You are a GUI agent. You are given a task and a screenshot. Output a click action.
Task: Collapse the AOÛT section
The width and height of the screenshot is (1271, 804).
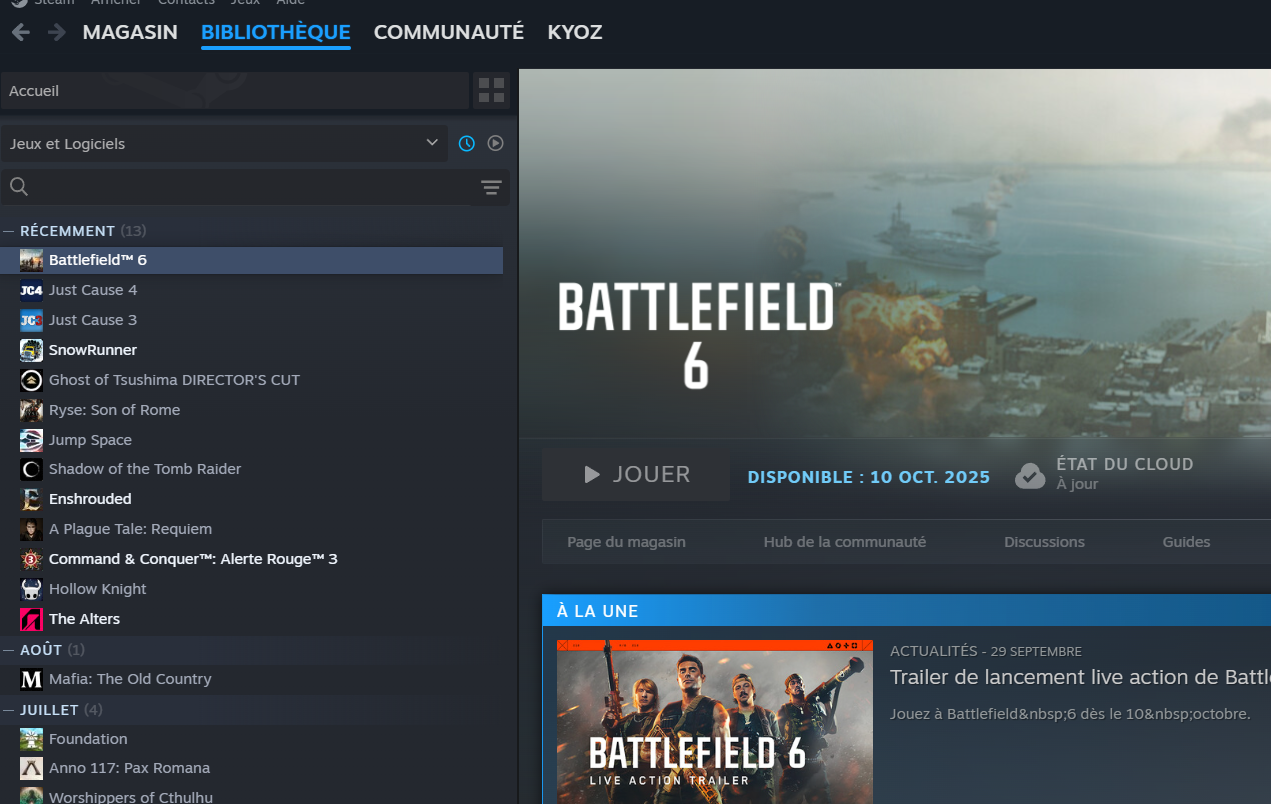coord(9,650)
